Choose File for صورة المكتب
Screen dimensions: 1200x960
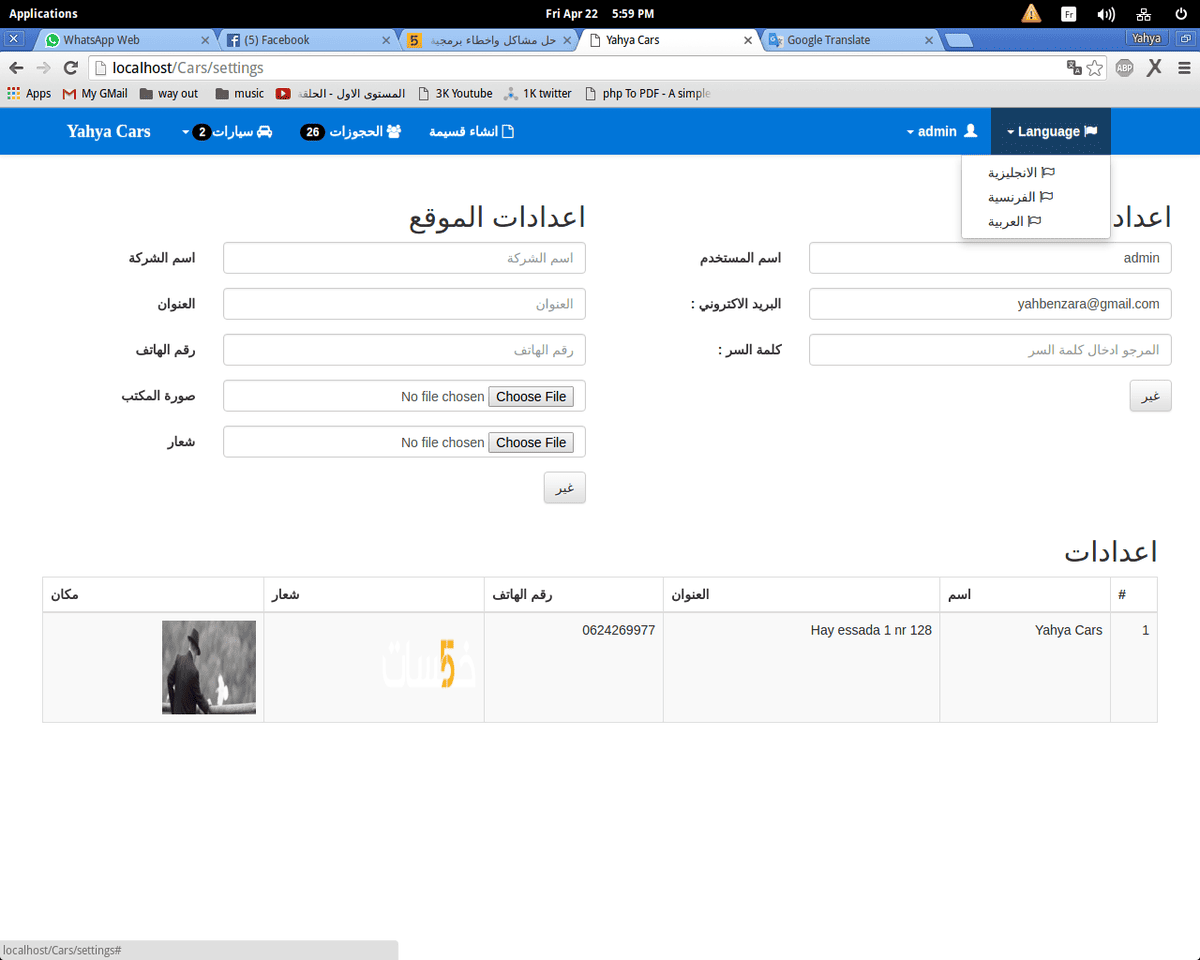[x=531, y=396]
